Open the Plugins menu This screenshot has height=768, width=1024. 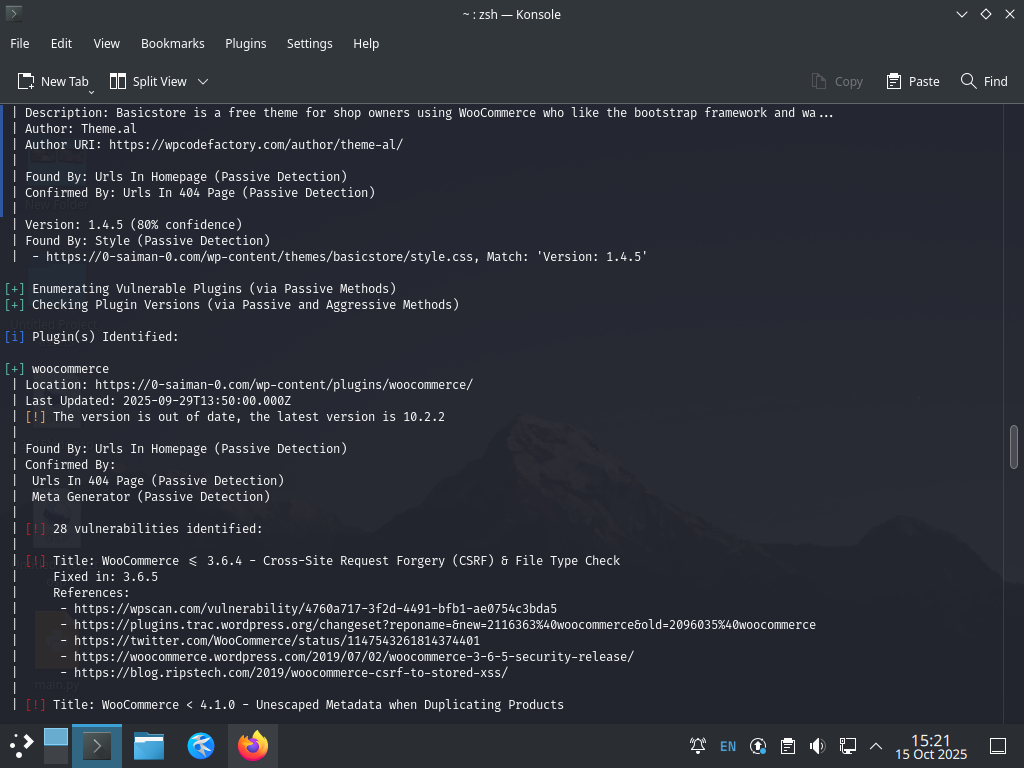coord(246,44)
